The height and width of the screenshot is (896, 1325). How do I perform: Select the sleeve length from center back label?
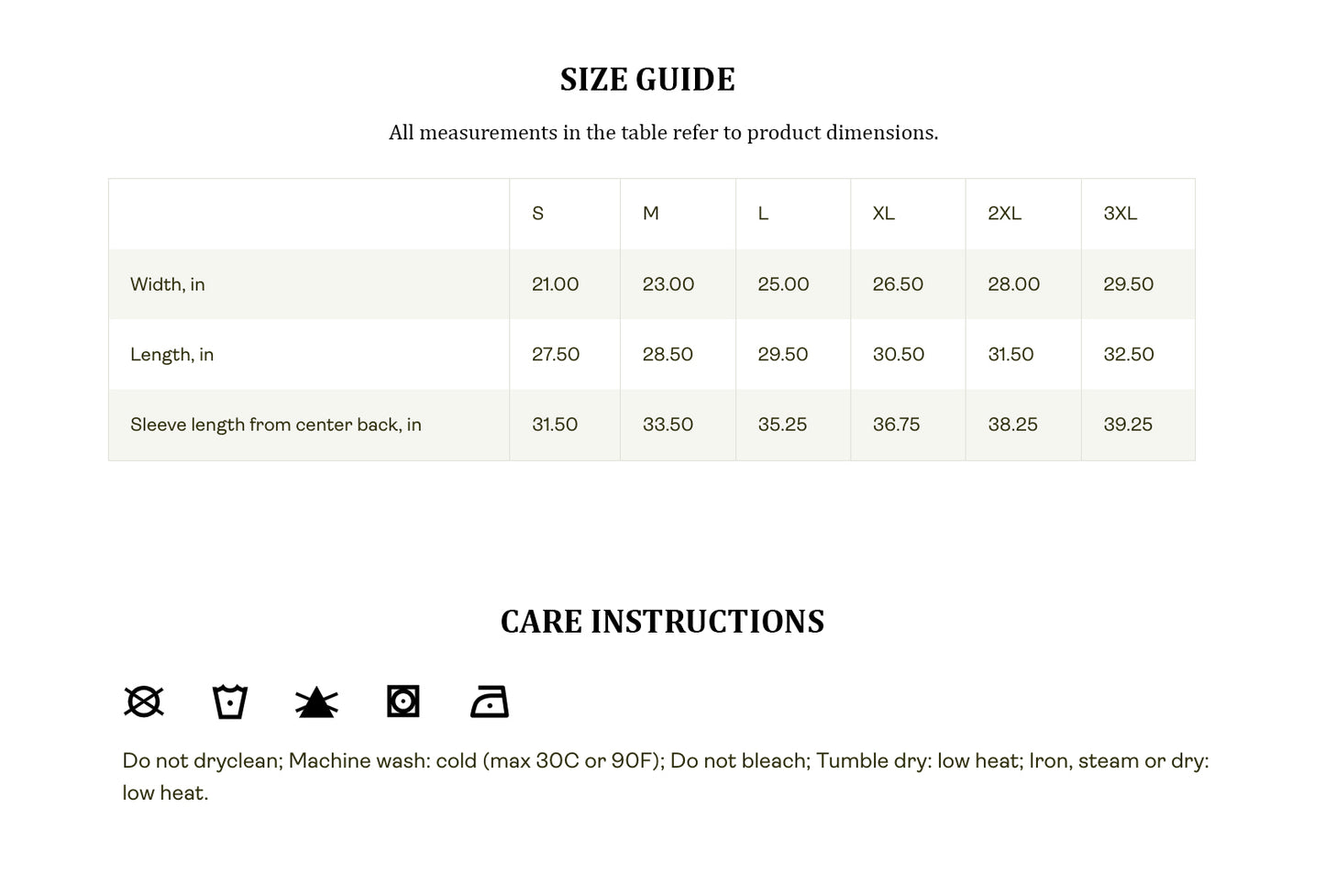coord(276,425)
